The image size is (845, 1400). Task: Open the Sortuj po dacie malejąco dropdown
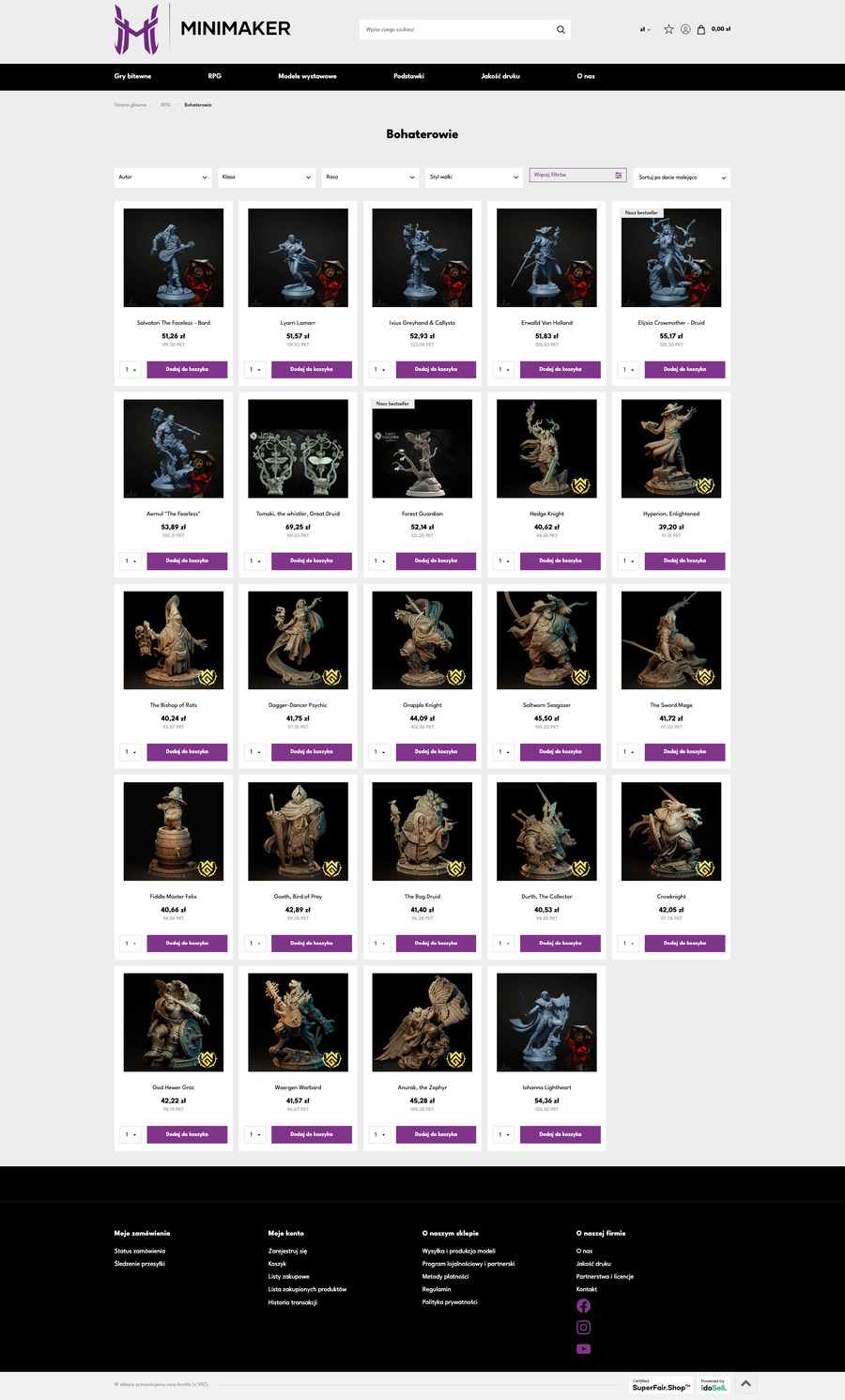(682, 177)
